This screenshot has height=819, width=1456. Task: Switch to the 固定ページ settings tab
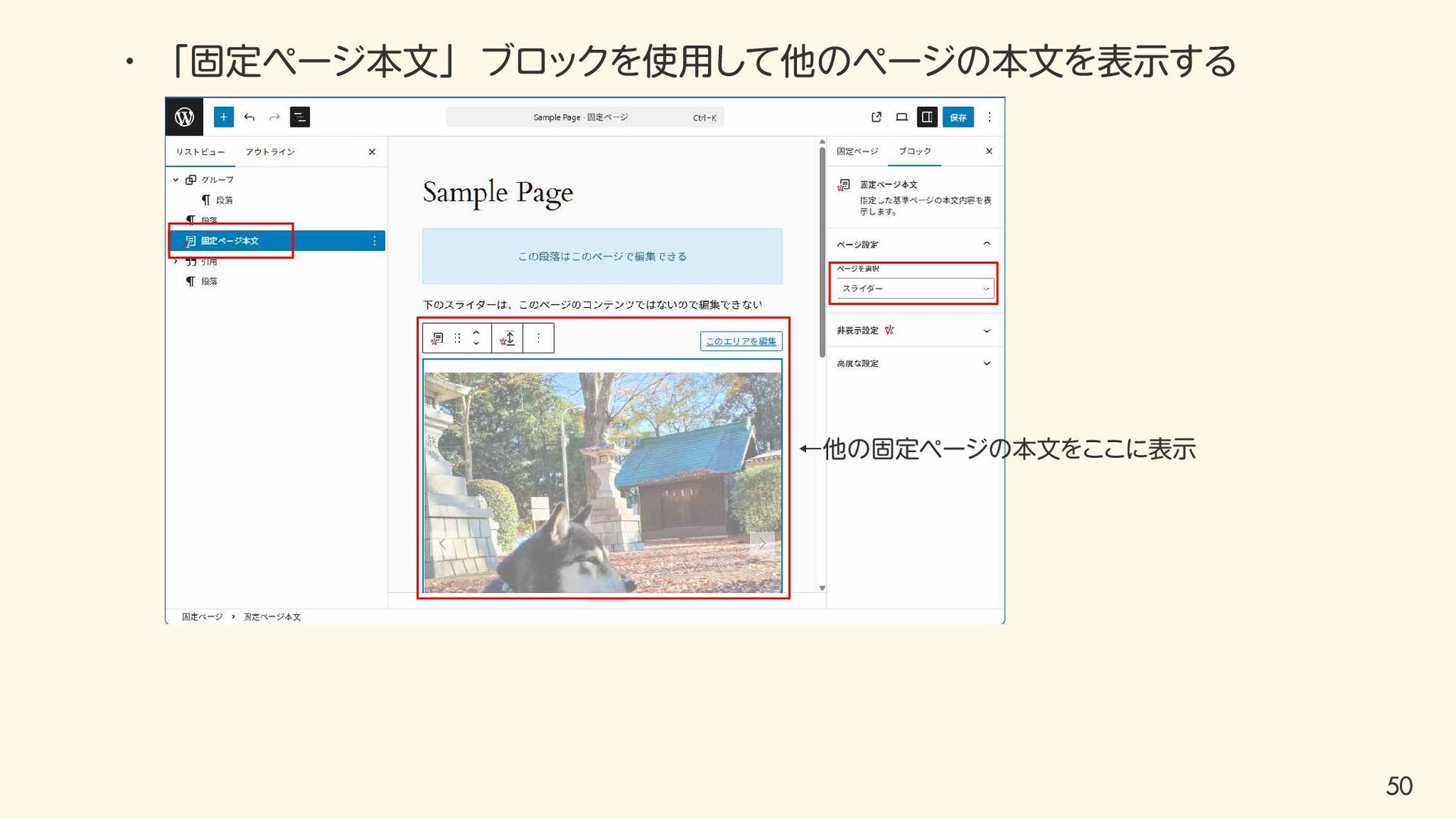tap(857, 151)
